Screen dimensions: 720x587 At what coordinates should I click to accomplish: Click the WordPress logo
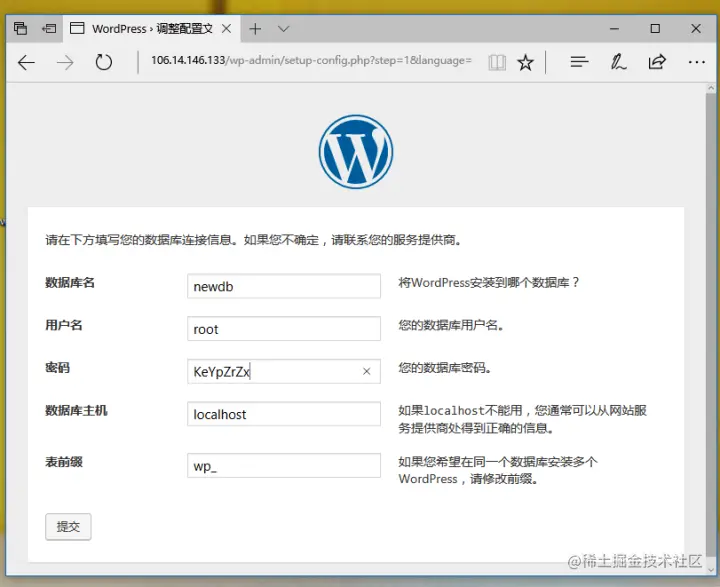click(x=356, y=152)
